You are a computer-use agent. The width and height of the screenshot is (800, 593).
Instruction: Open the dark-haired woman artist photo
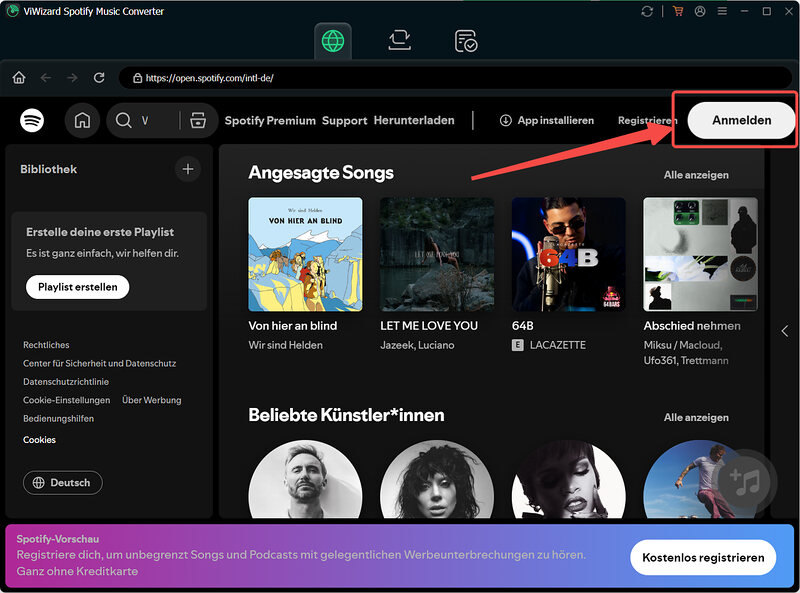click(x=437, y=479)
